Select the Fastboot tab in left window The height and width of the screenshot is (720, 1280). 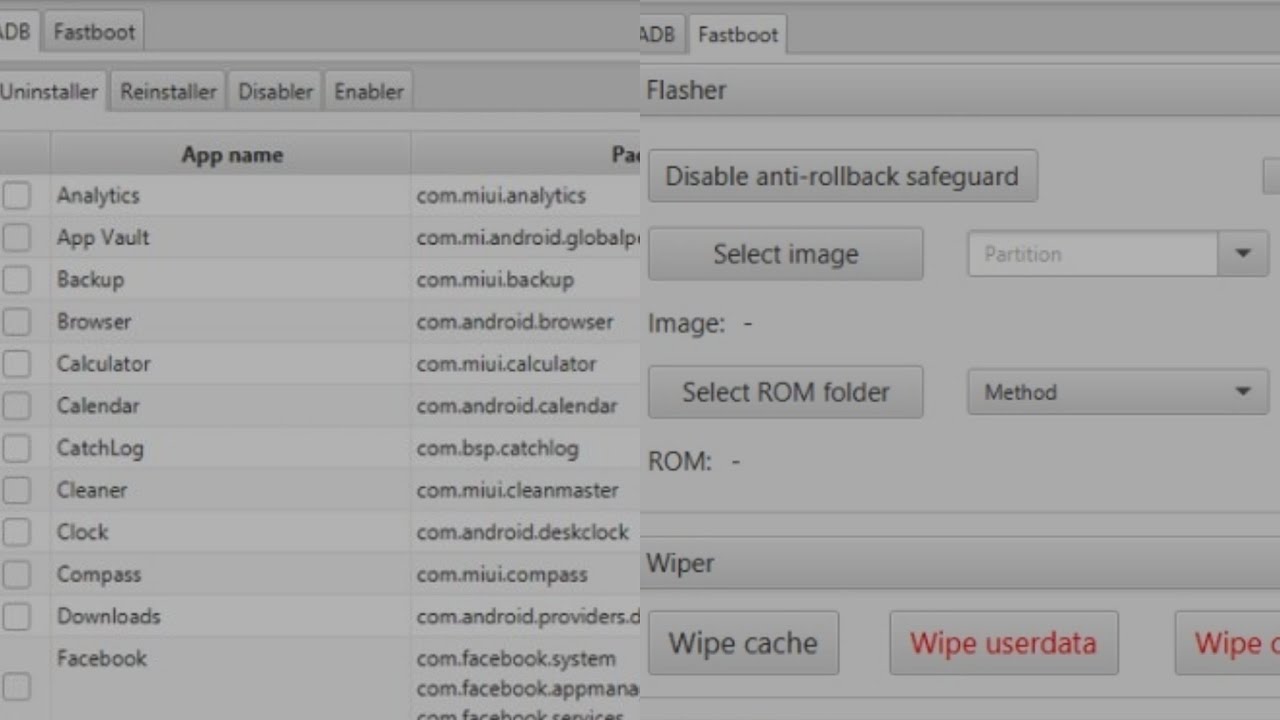click(94, 32)
